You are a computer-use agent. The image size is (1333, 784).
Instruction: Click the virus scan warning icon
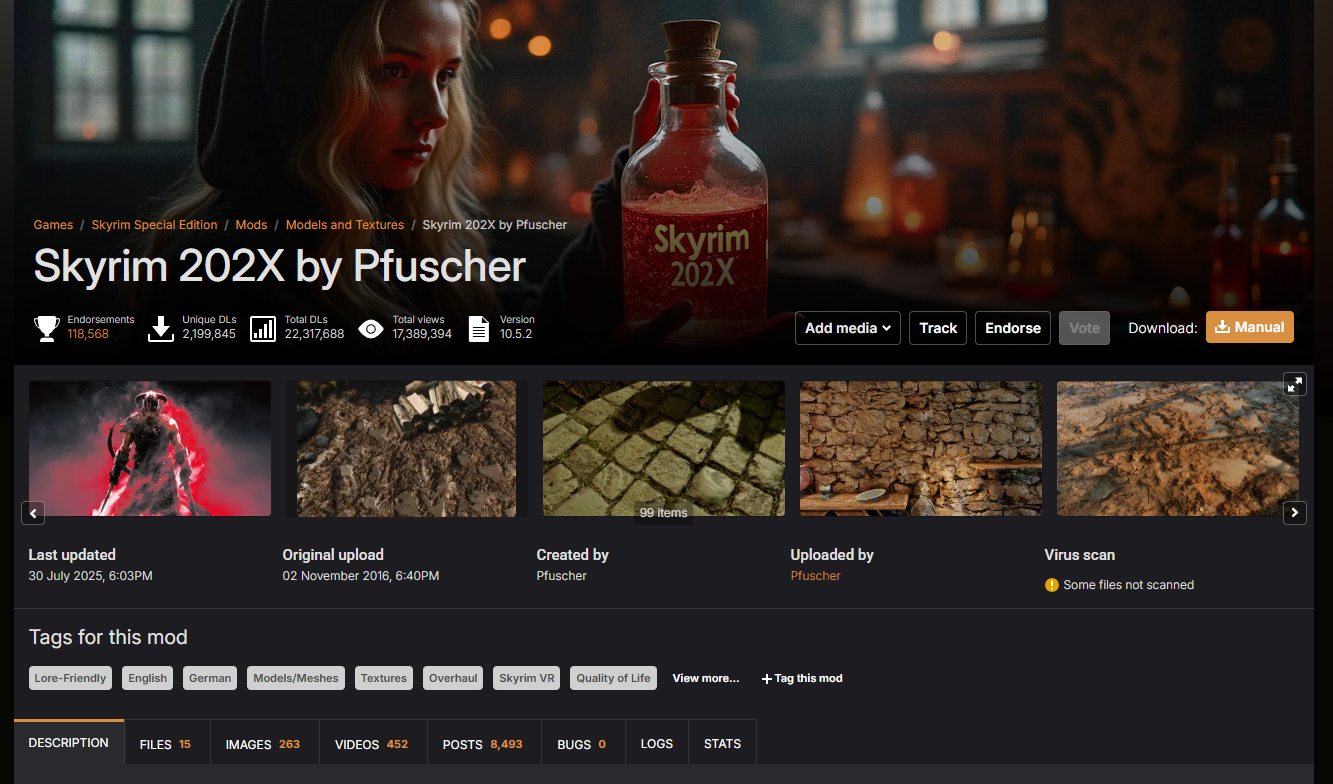(1051, 585)
